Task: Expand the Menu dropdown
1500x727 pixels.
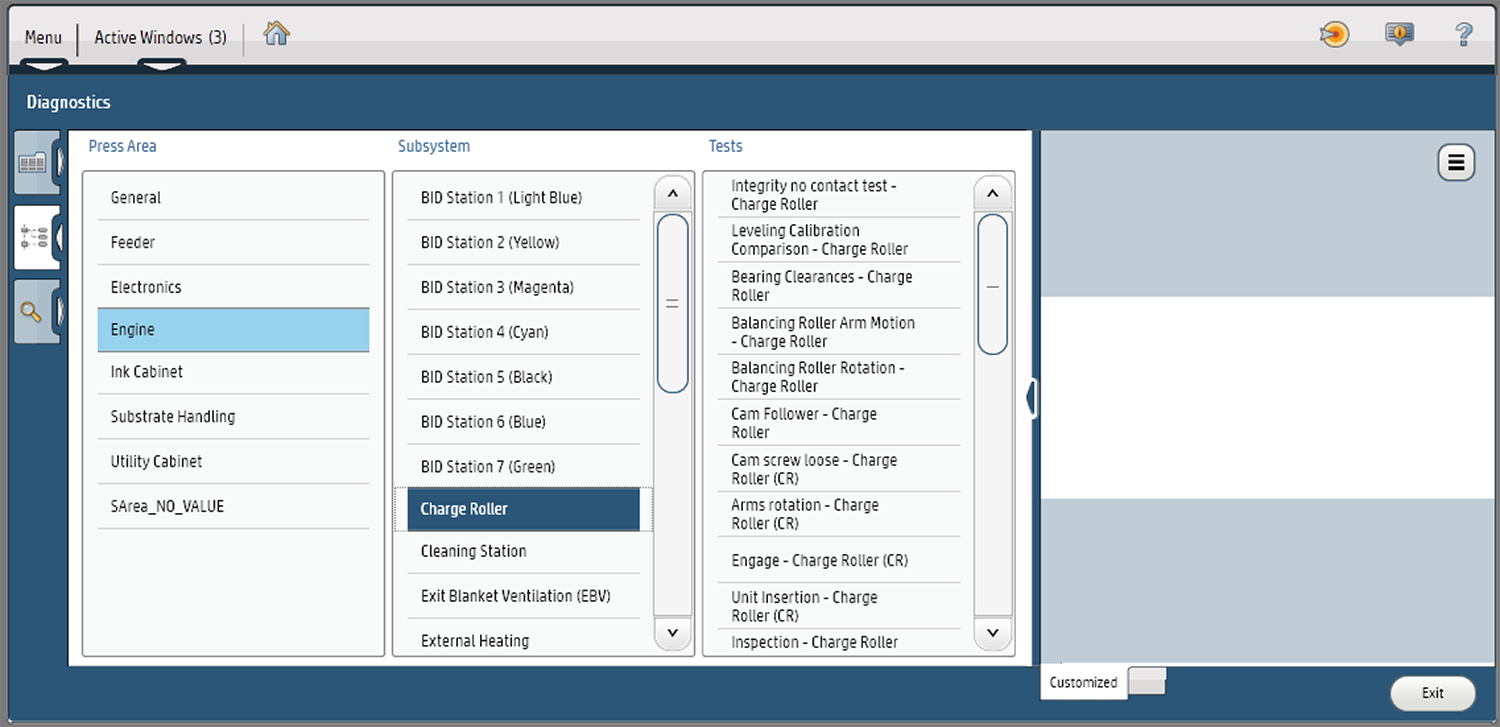Action: 43,38
